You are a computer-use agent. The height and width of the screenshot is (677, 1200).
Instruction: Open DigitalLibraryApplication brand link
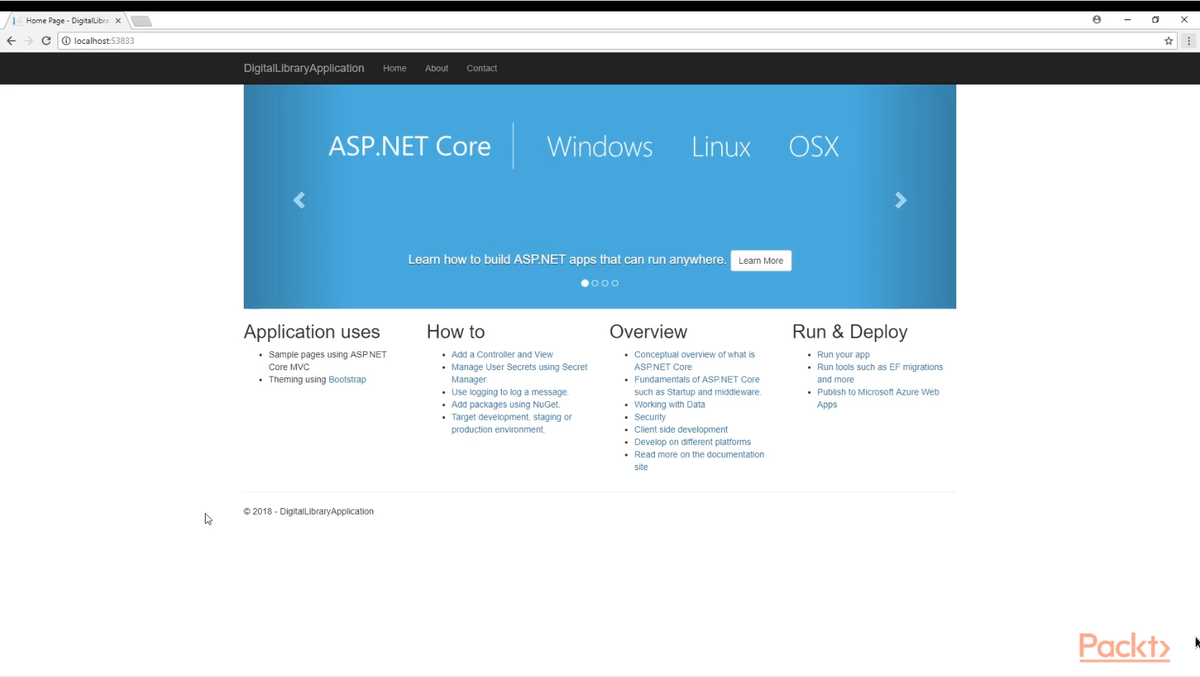coord(304,68)
